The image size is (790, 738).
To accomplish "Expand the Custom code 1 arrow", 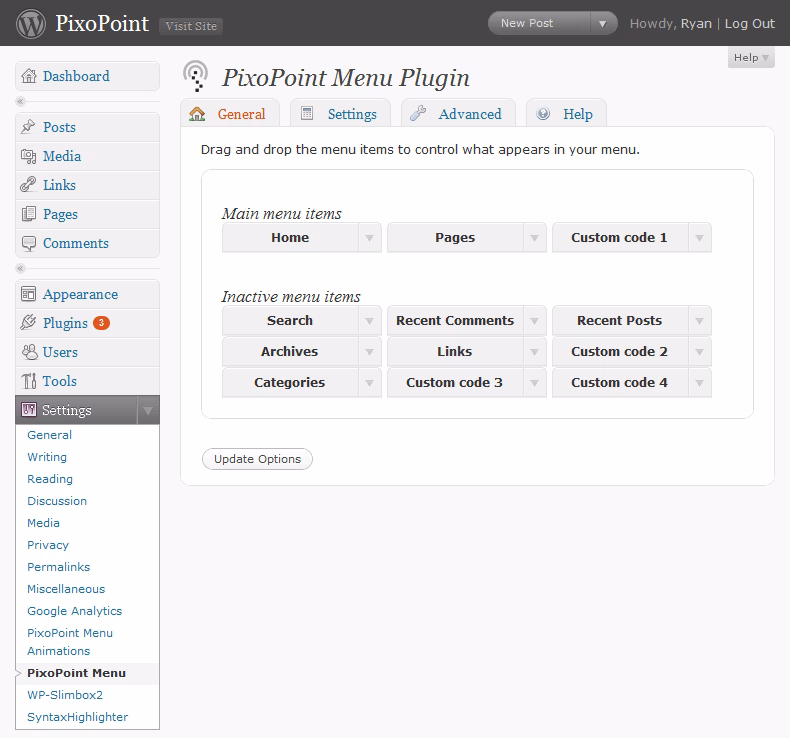I will pyautogui.click(x=699, y=238).
